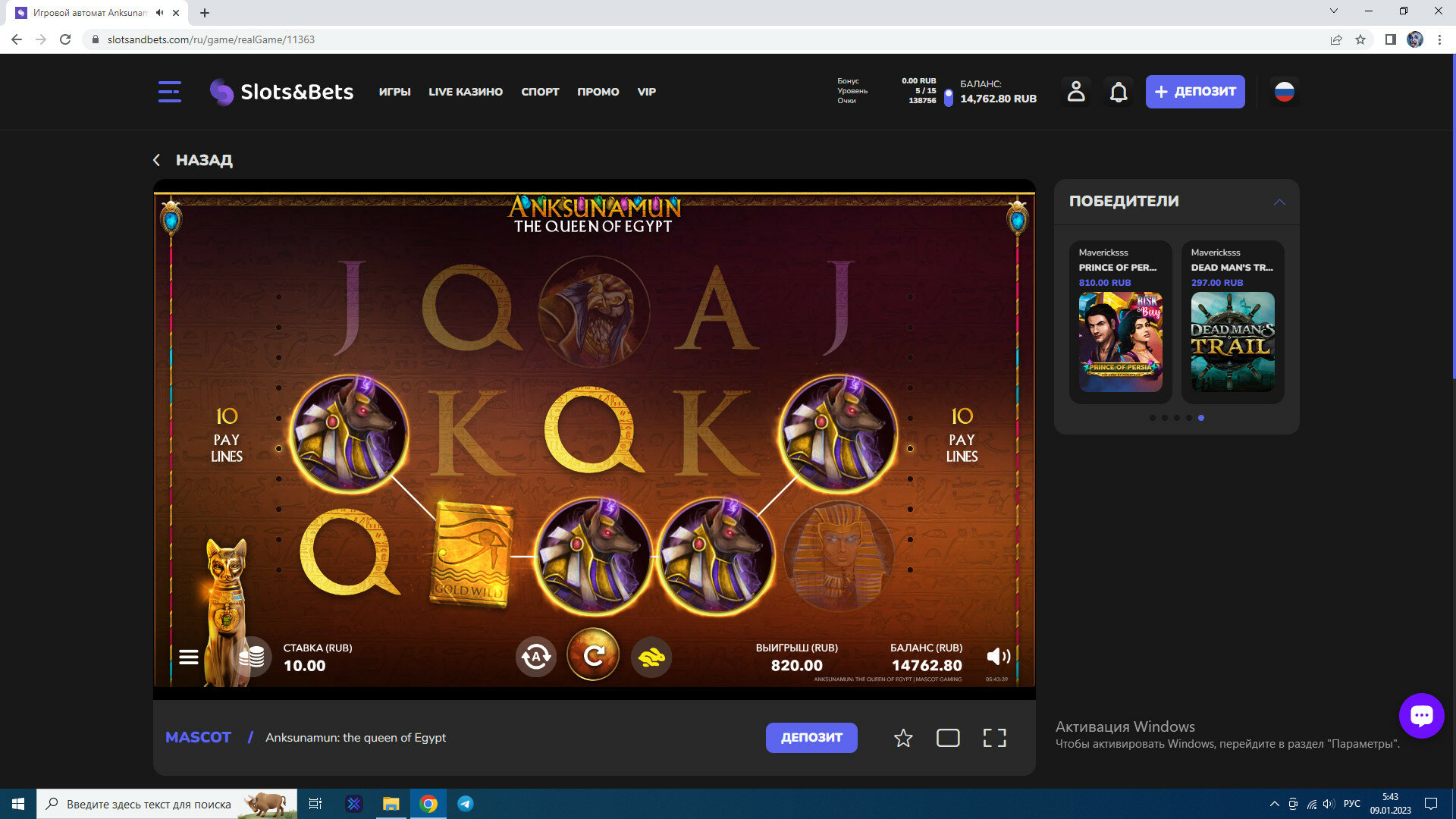The height and width of the screenshot is (819, 1456).
Task: Mute the game sound speaker
Action: click(998, 657)
